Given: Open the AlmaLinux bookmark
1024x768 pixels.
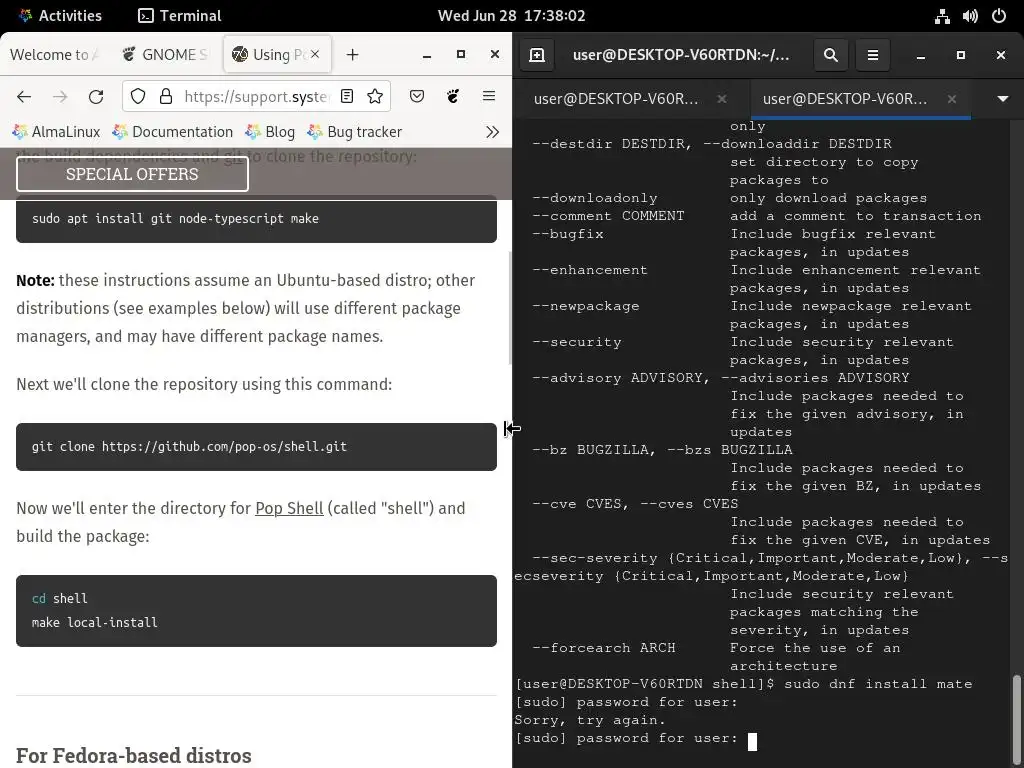Looking at the screenshot, I should (56, 132).
